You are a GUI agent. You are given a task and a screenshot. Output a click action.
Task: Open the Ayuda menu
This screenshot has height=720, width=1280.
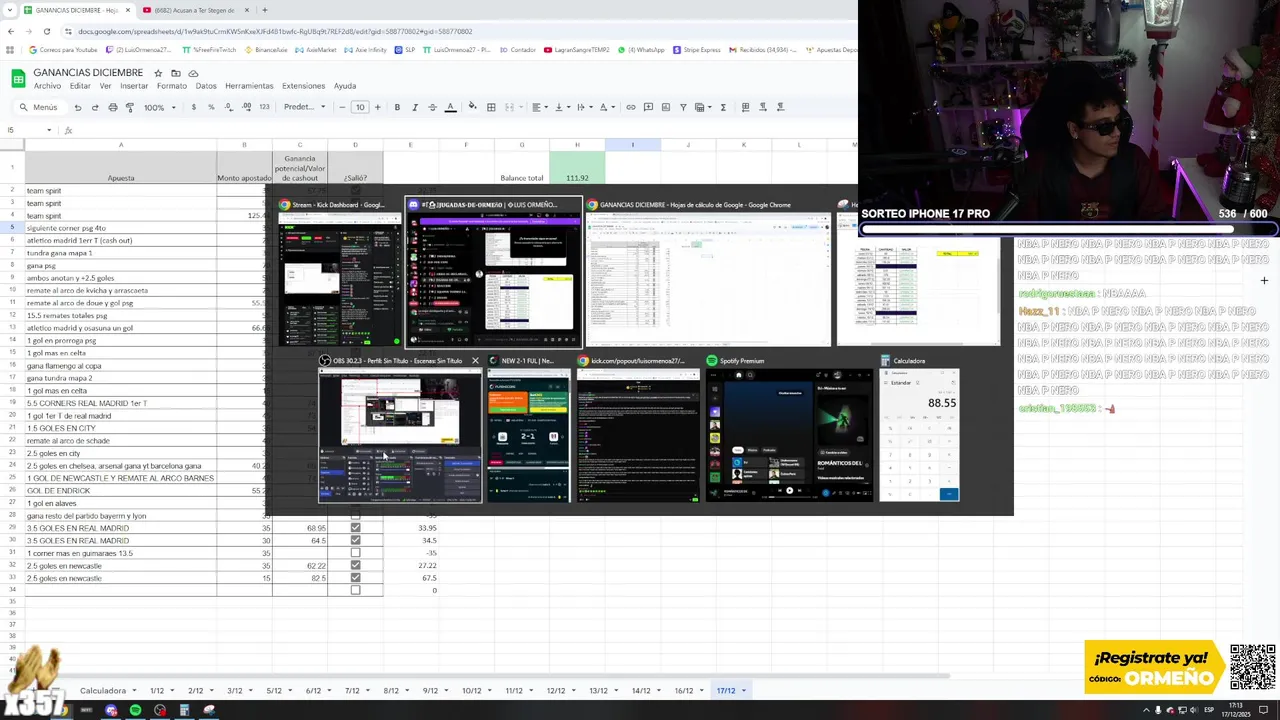click(345, 86)
